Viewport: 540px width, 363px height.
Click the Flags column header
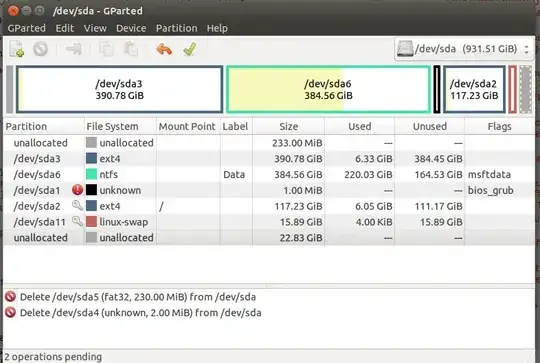[499, 126]
